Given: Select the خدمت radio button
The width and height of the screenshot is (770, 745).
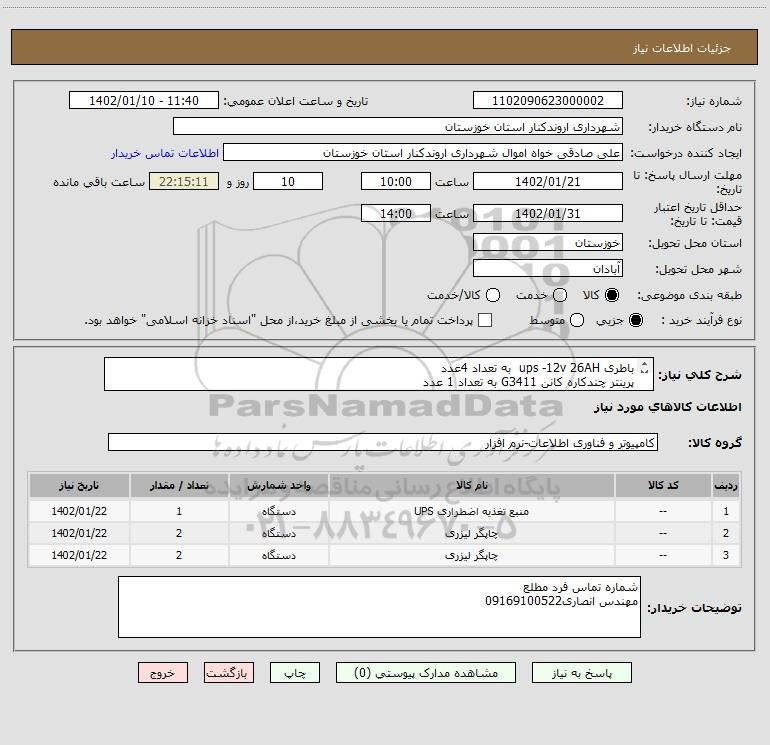Looking at the screenshot, I should click(x=560, y=295).
